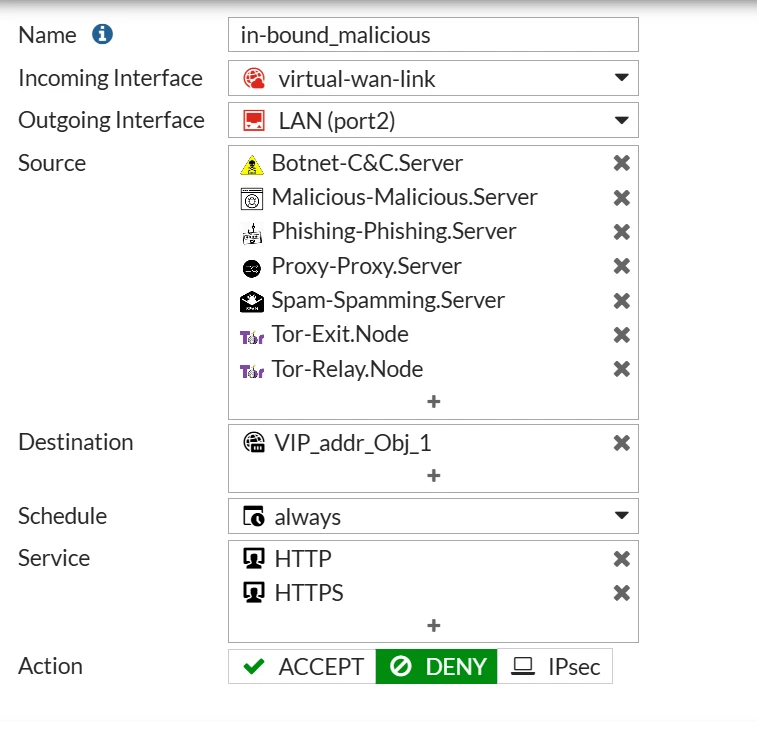This screenshot has width=757, height=733.
Task: Set Action to IPsec
Action: click(555, 666)
